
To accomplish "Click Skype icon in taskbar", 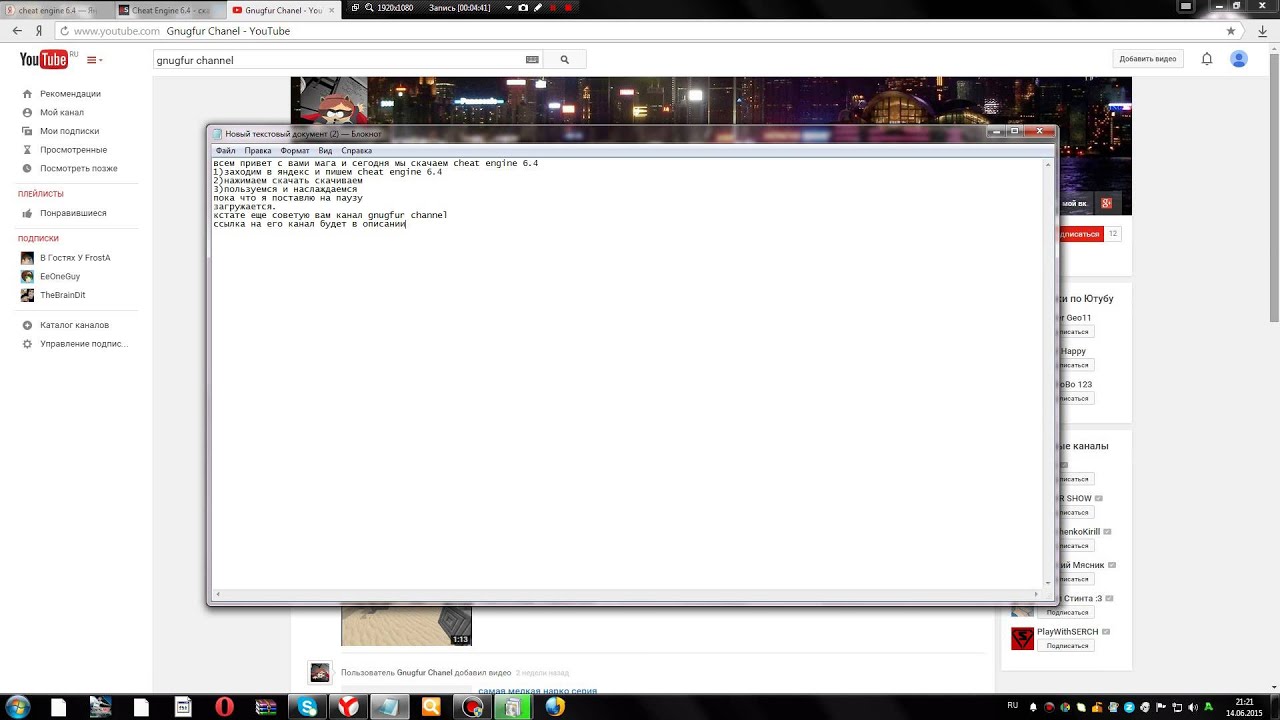I will (307, 707).
